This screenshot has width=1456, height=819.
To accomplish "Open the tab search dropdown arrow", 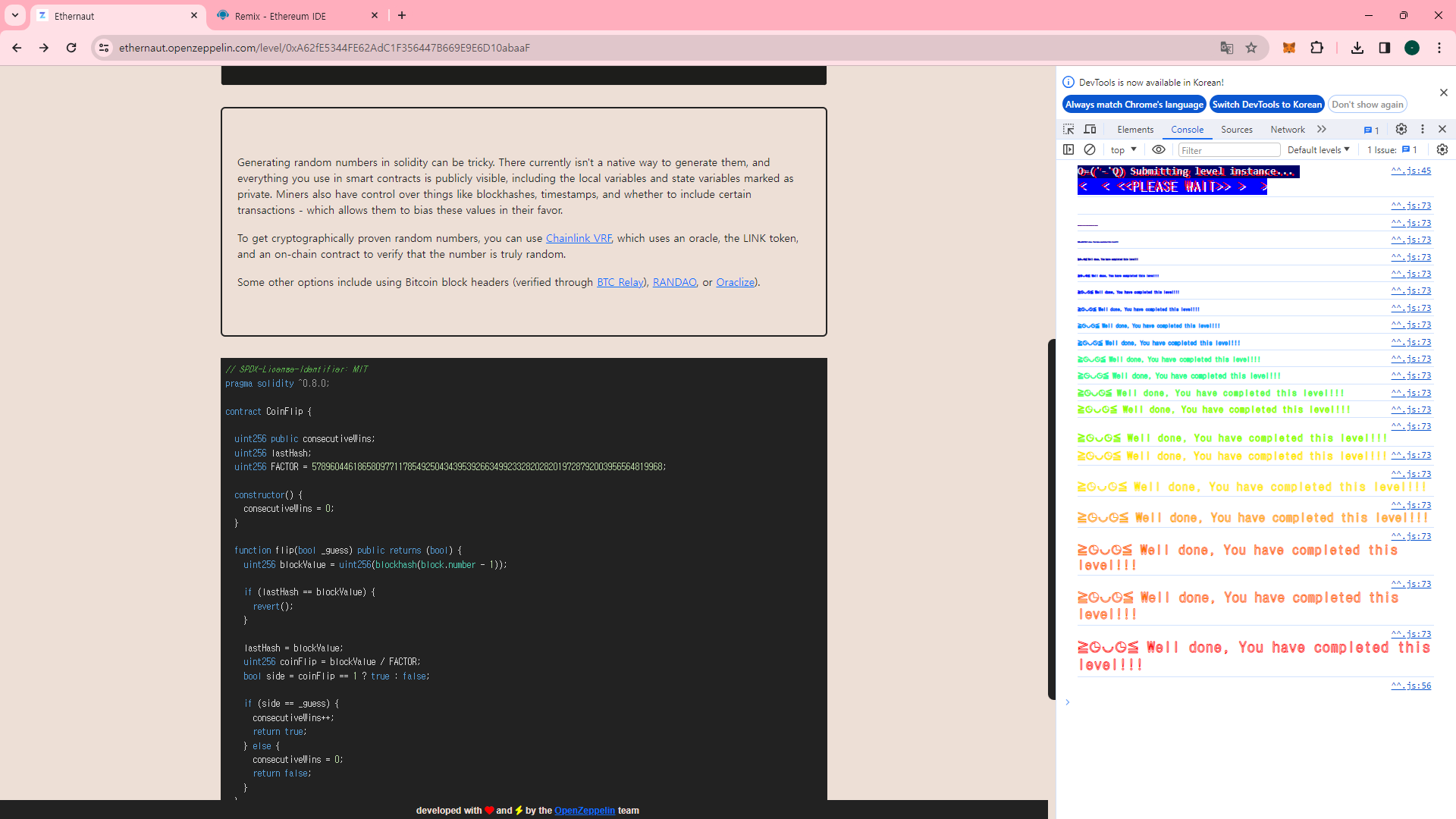I will click(15, 15).
